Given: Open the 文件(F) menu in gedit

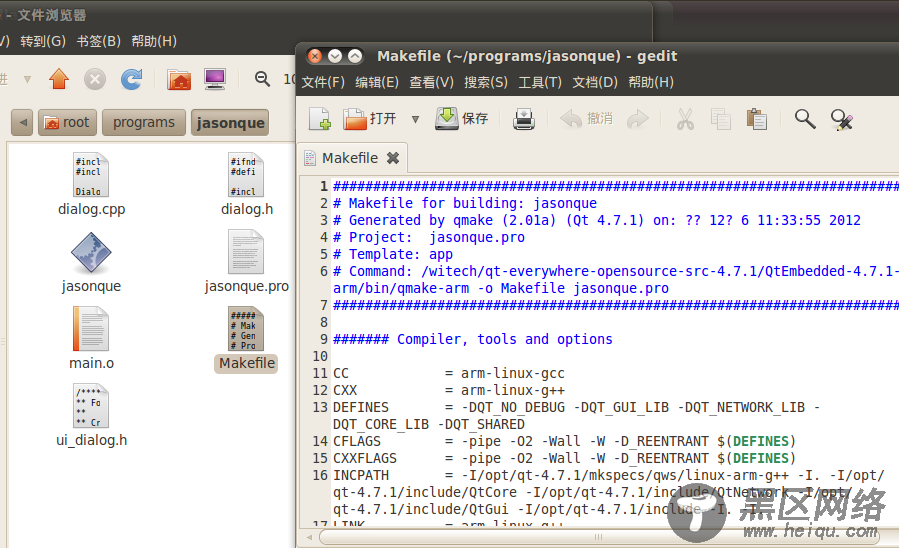Looking at the screenshot, I should pos(323,83).
